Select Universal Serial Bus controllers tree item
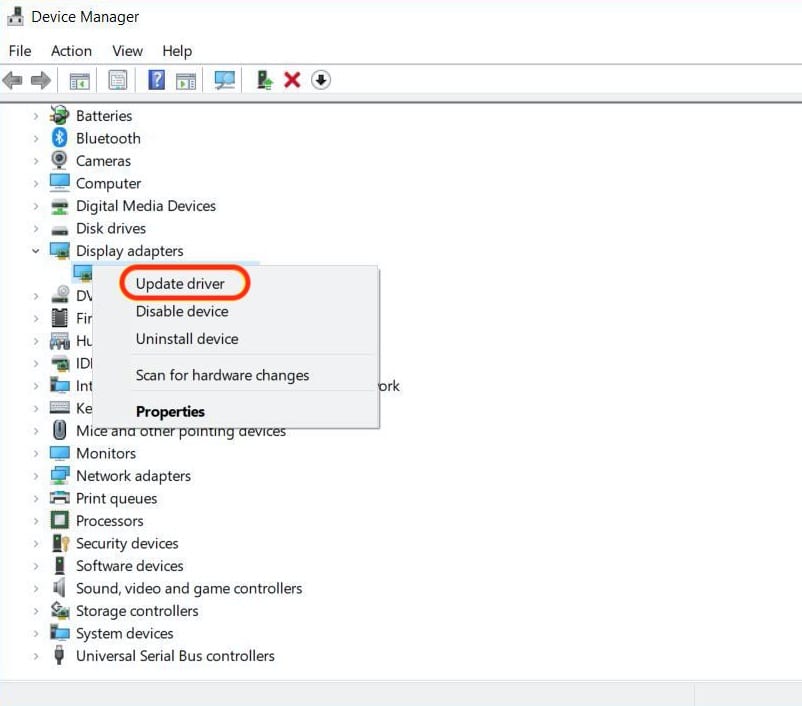 175,656
